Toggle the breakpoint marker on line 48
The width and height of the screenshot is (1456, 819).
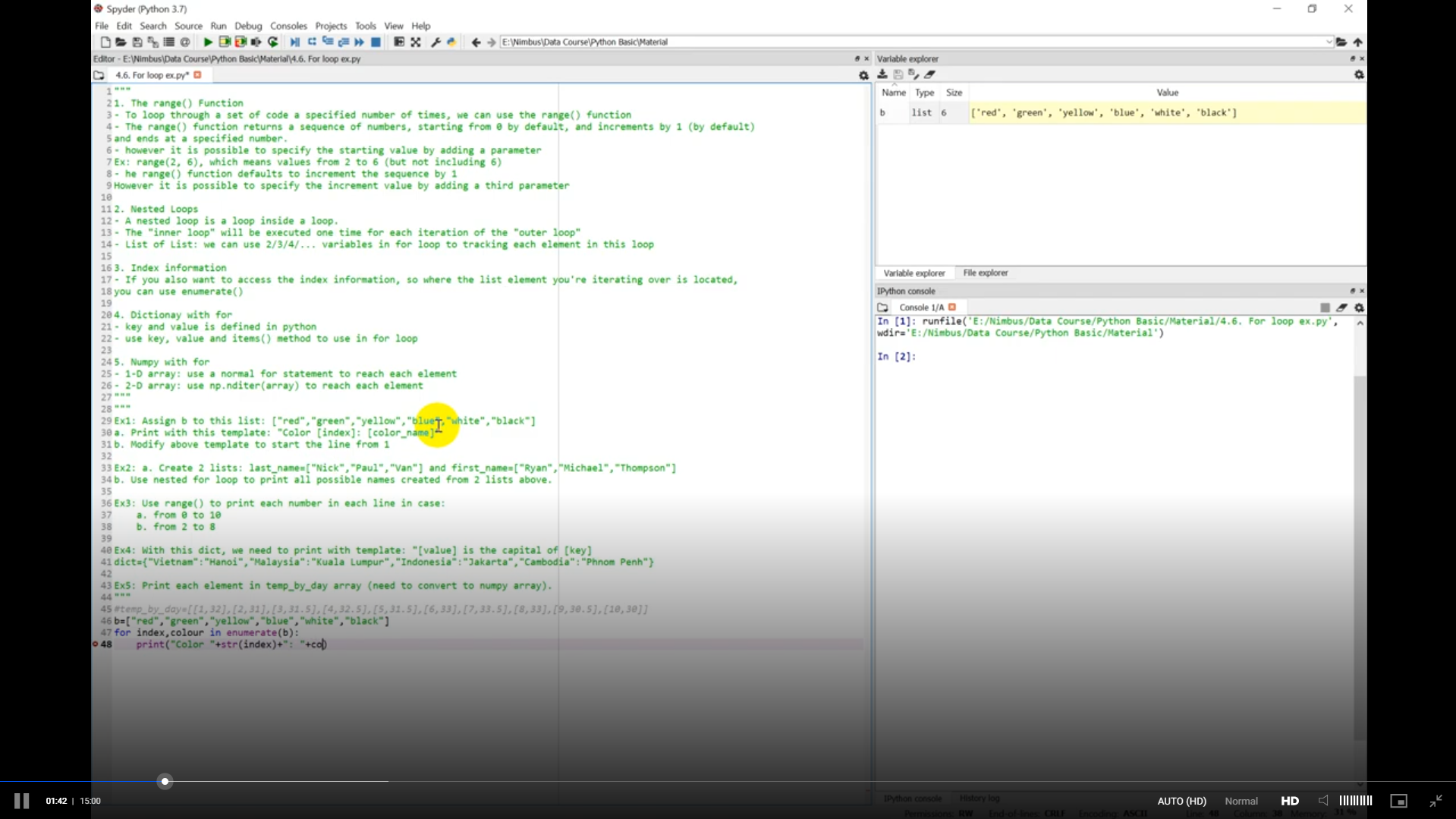tap(96, 644)
